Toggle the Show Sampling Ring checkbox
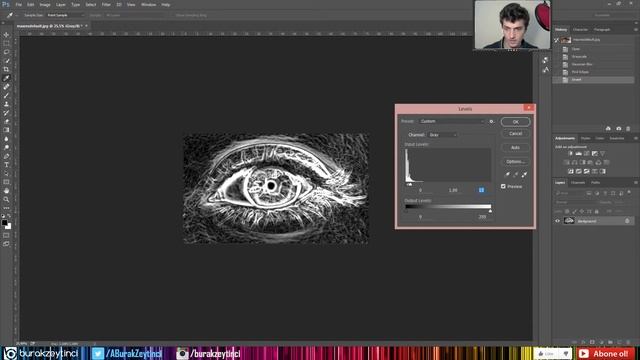This screenshot has width=640, height=360. point(173,15)
